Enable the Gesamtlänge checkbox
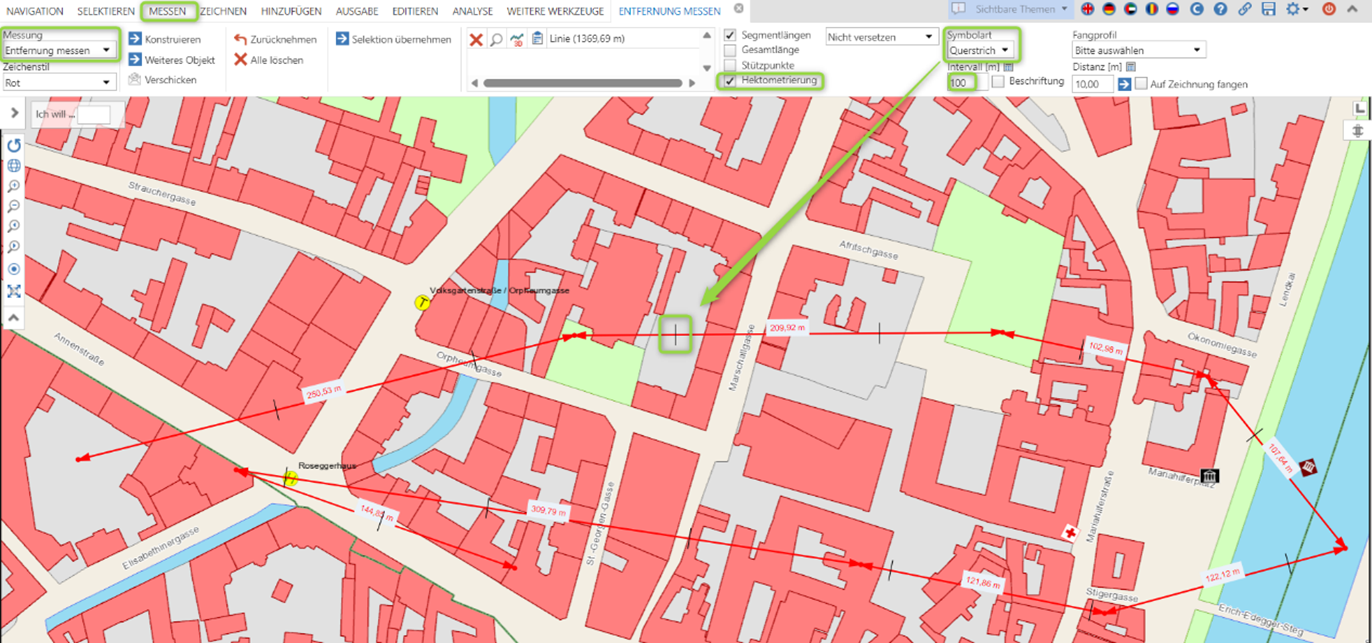This screenshot has height=643, width=1372. pyautogui.click(x=731, y=50)
